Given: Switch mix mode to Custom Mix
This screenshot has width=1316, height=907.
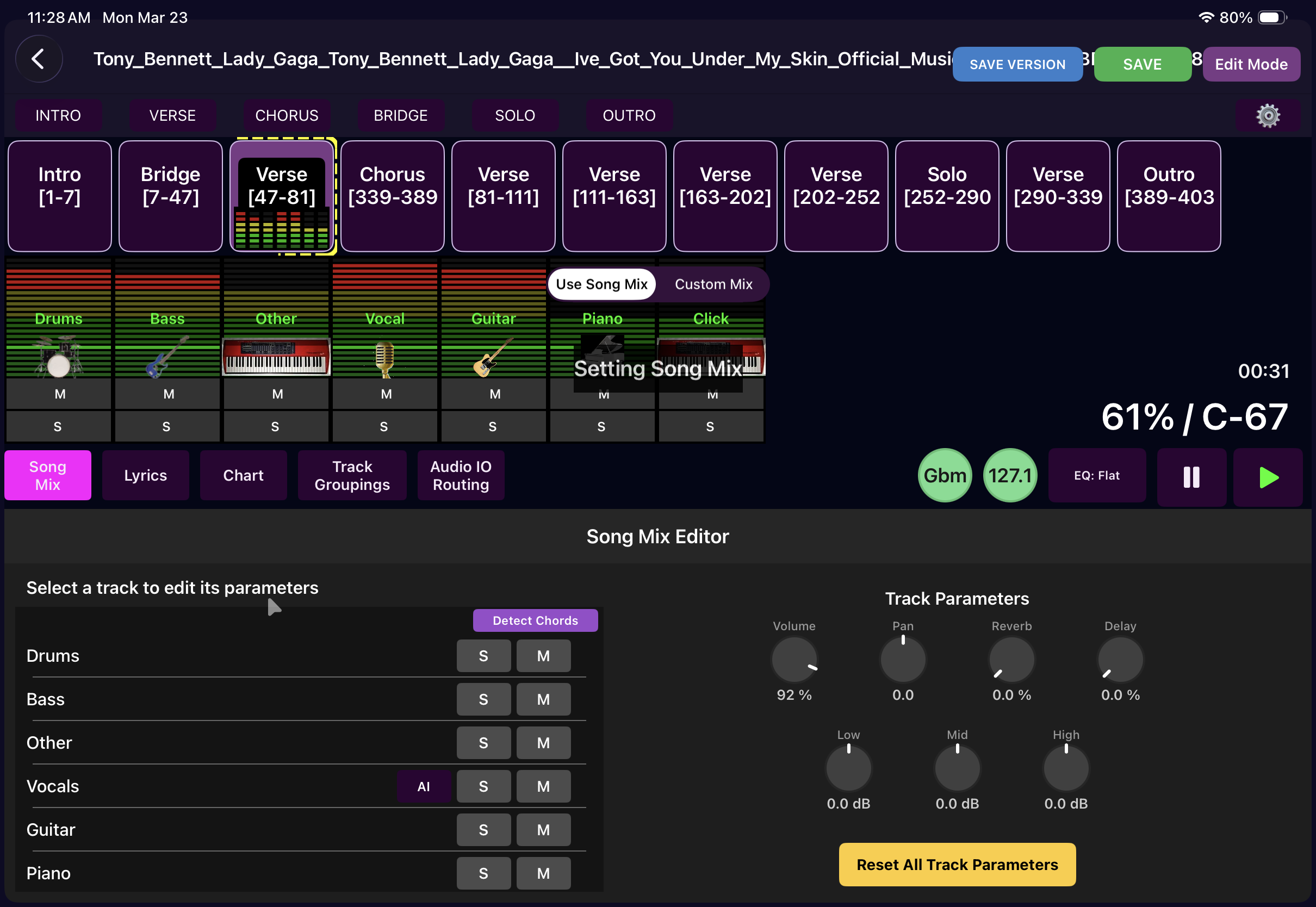Looking at the screenshot, I should coord(712,284).
